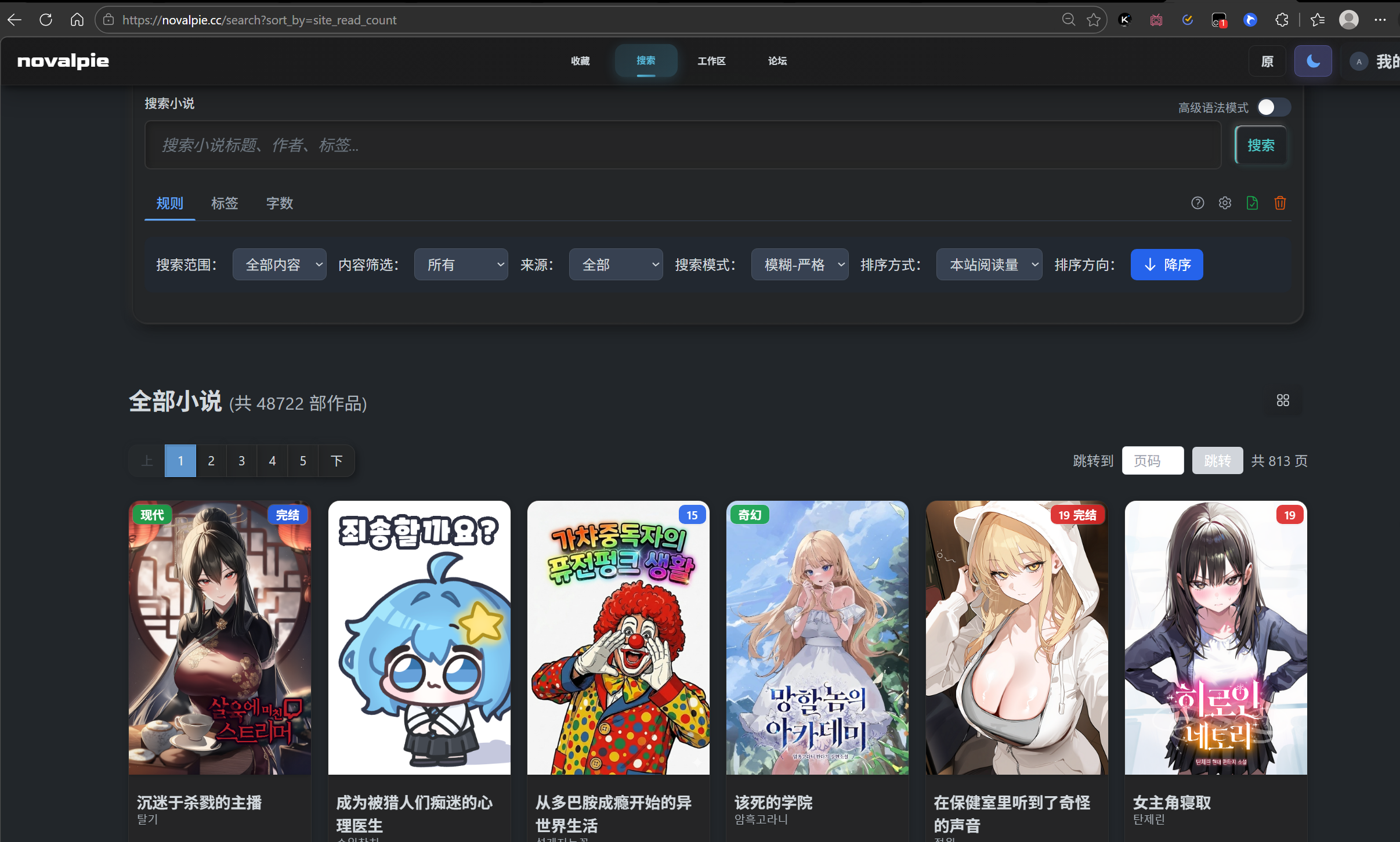The image size is (1400, 842).
Task: Click the browser refresh icon
Action: (46, 20)
